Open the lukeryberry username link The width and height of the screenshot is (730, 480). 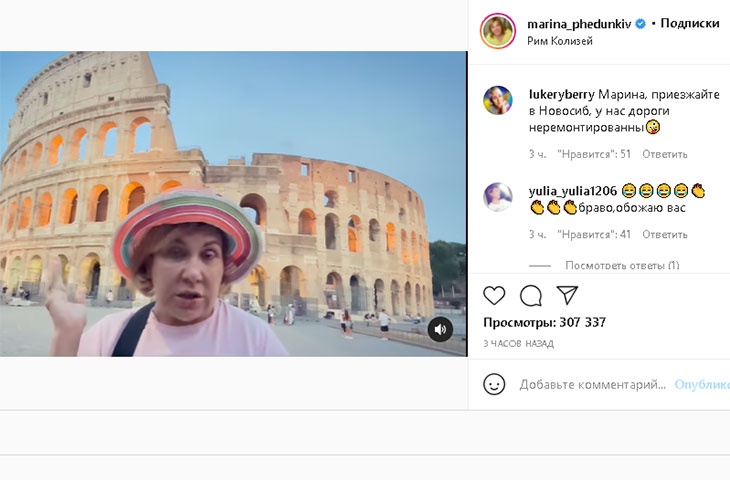pyautogui.click(x=567, y=93)
